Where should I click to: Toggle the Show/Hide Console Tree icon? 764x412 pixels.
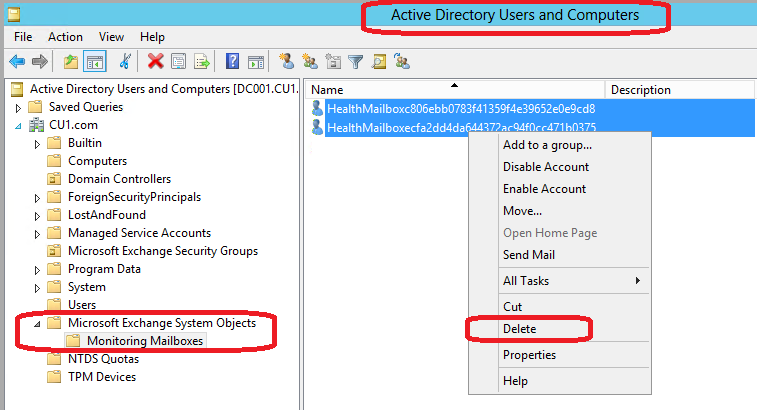pyautogui.click(x=95, y=62)
